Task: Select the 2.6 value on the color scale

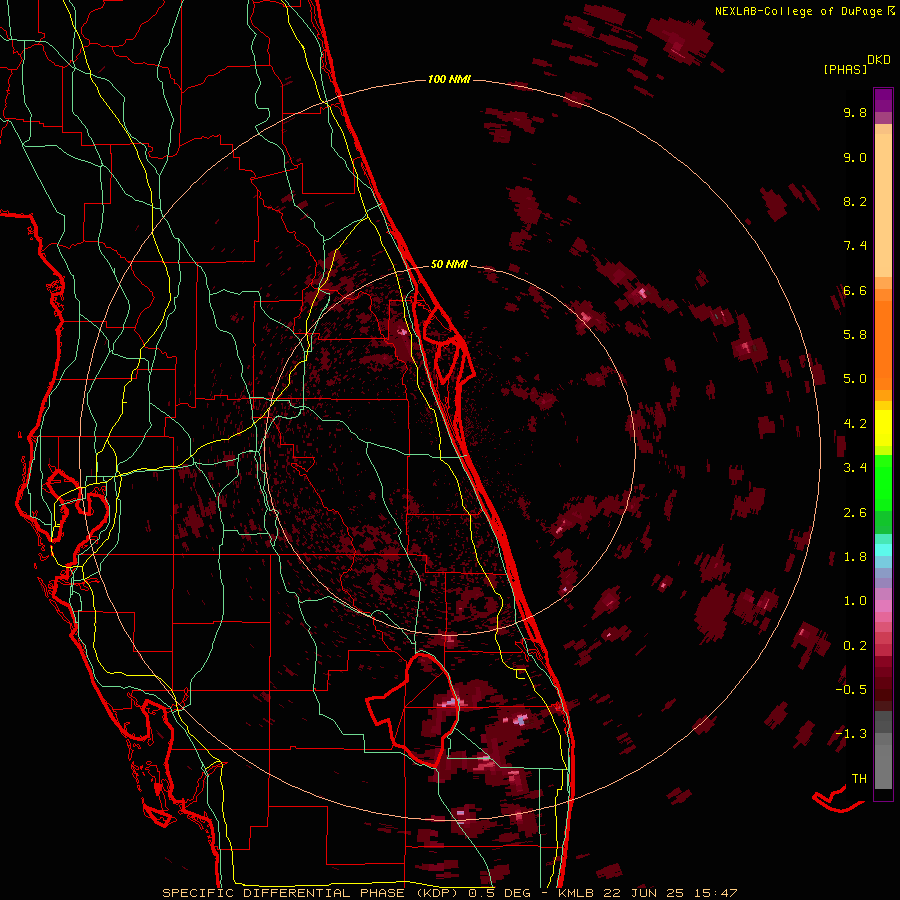Action: point(855,513)
